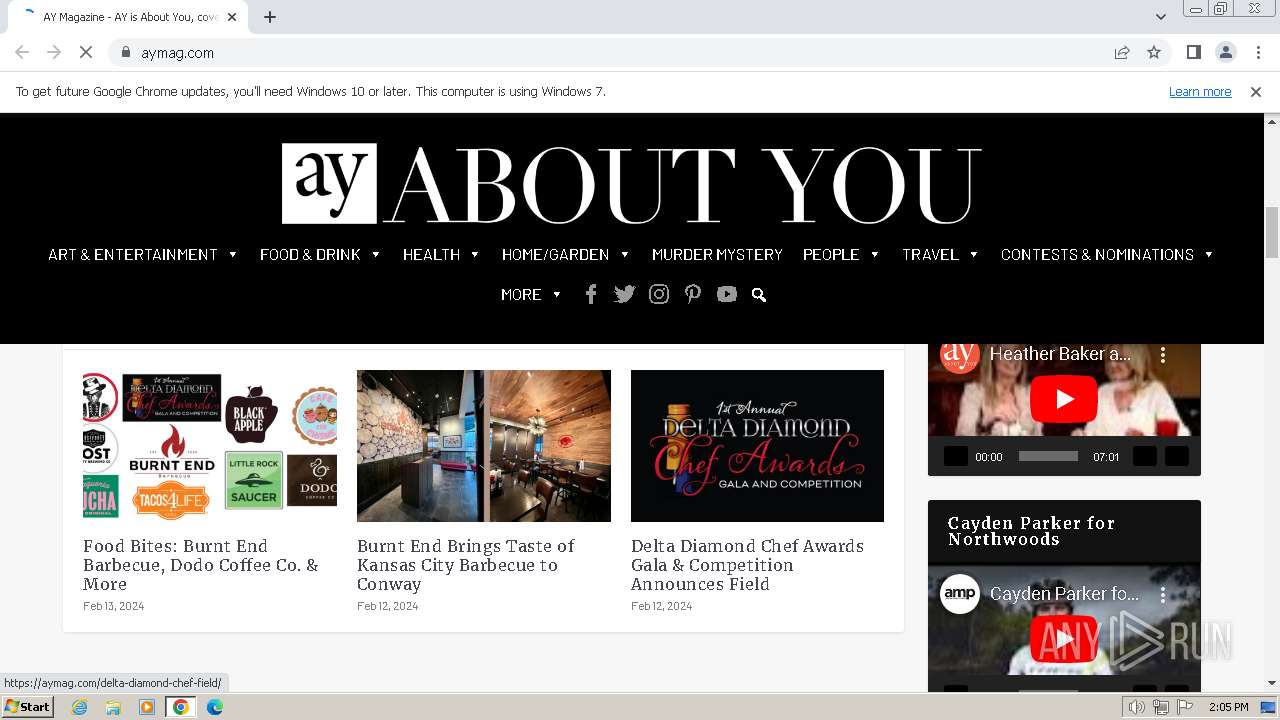Open Burnt End Brings Taste of Kansas City article
Image resolution: width=1280 pixels, height=720 pixels.
(x=466, y=565)
